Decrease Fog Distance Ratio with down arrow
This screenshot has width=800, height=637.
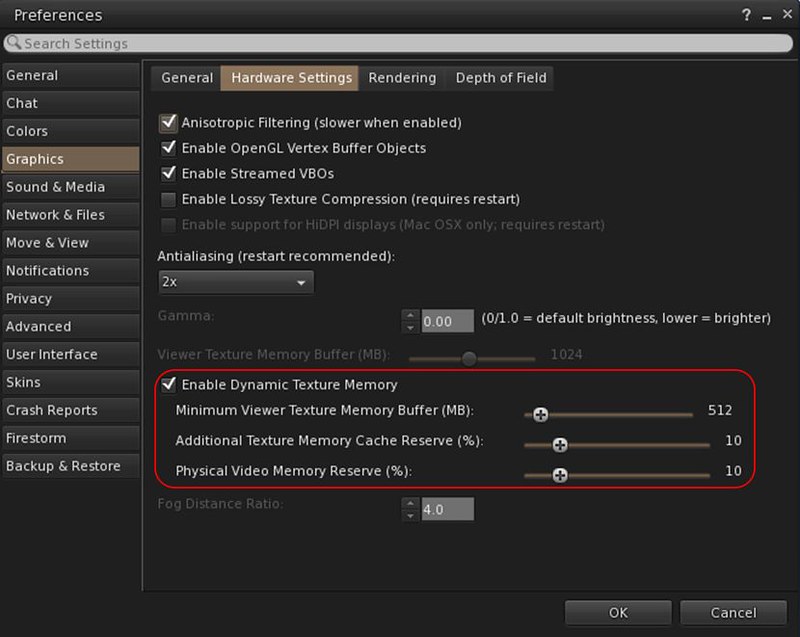coord(410,515)
